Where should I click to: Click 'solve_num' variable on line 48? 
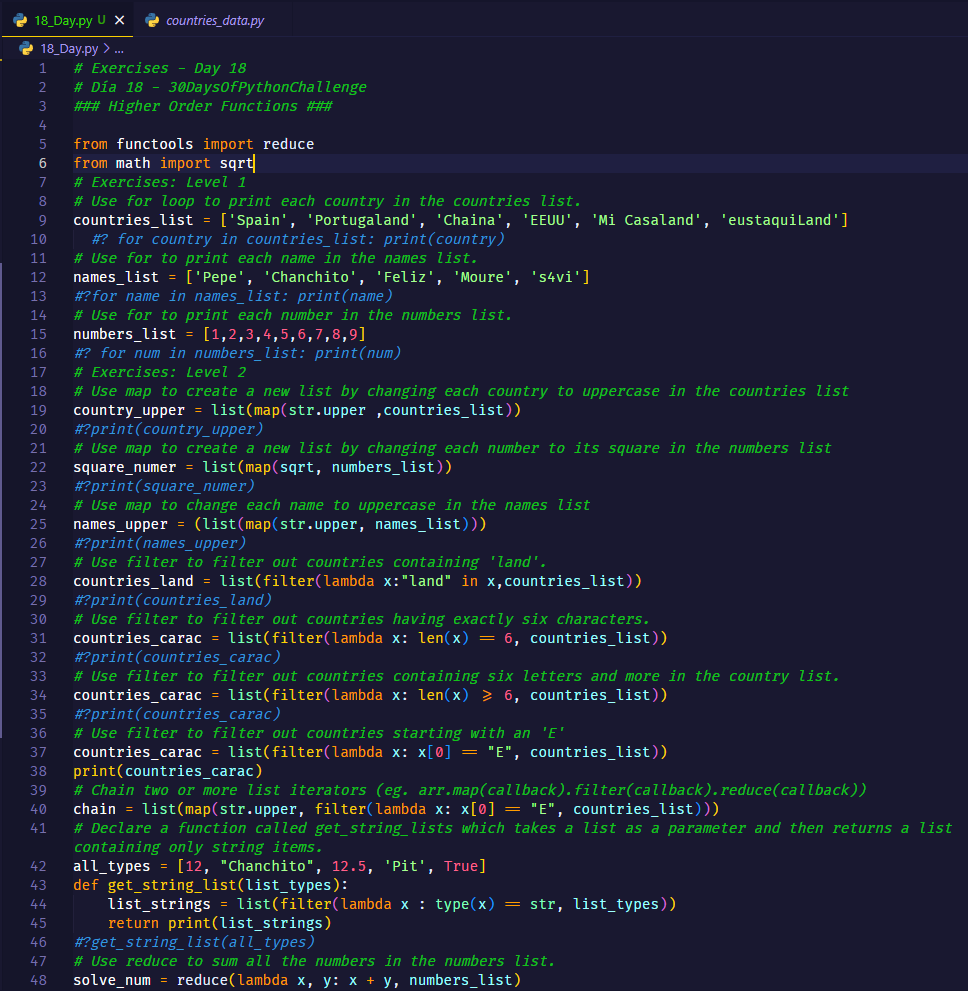(x=112, y=980)
